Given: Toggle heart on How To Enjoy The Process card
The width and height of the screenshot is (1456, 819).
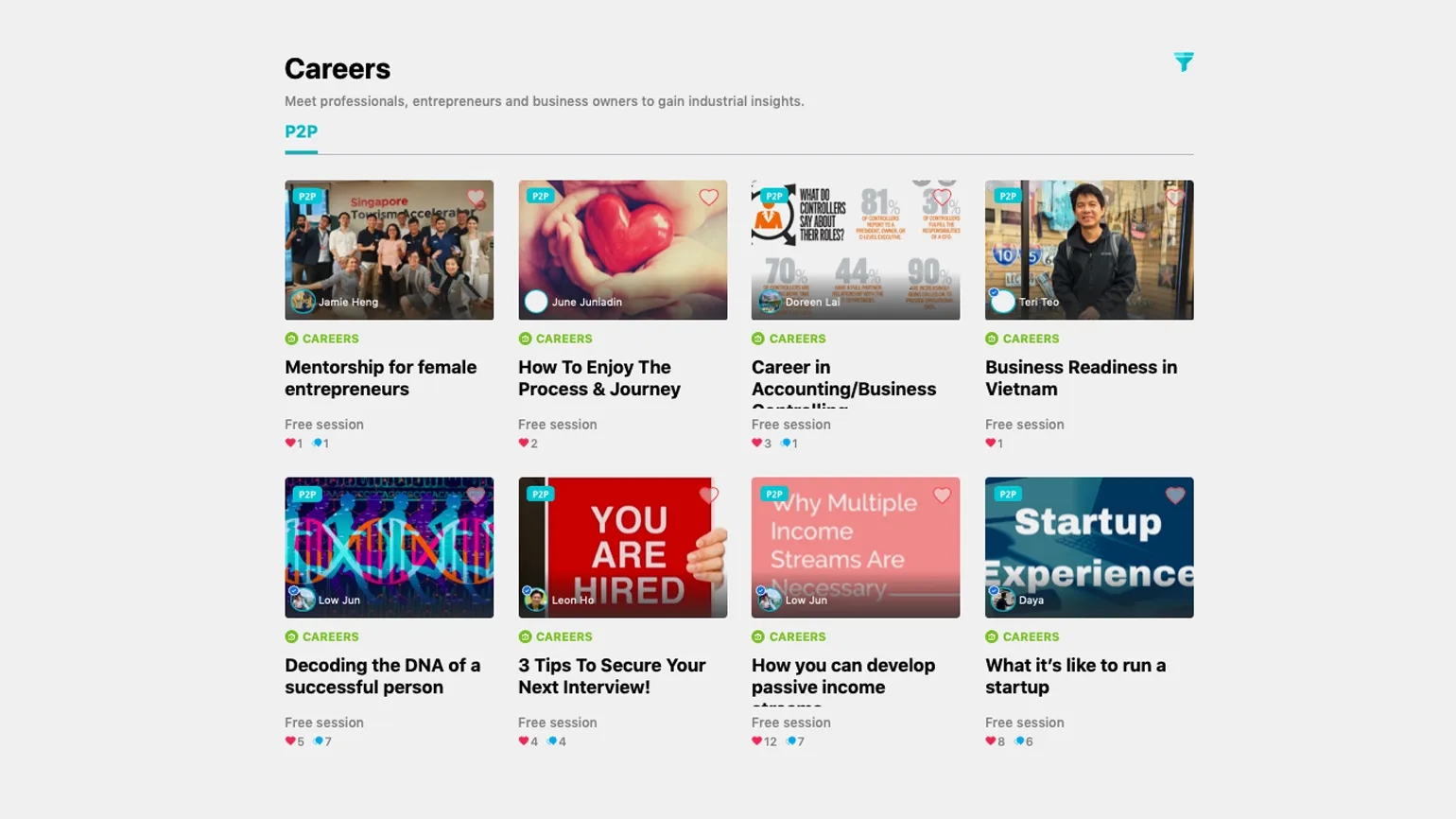Looking at the screenshot, I should pyautogui.click(x=708, y=197).
